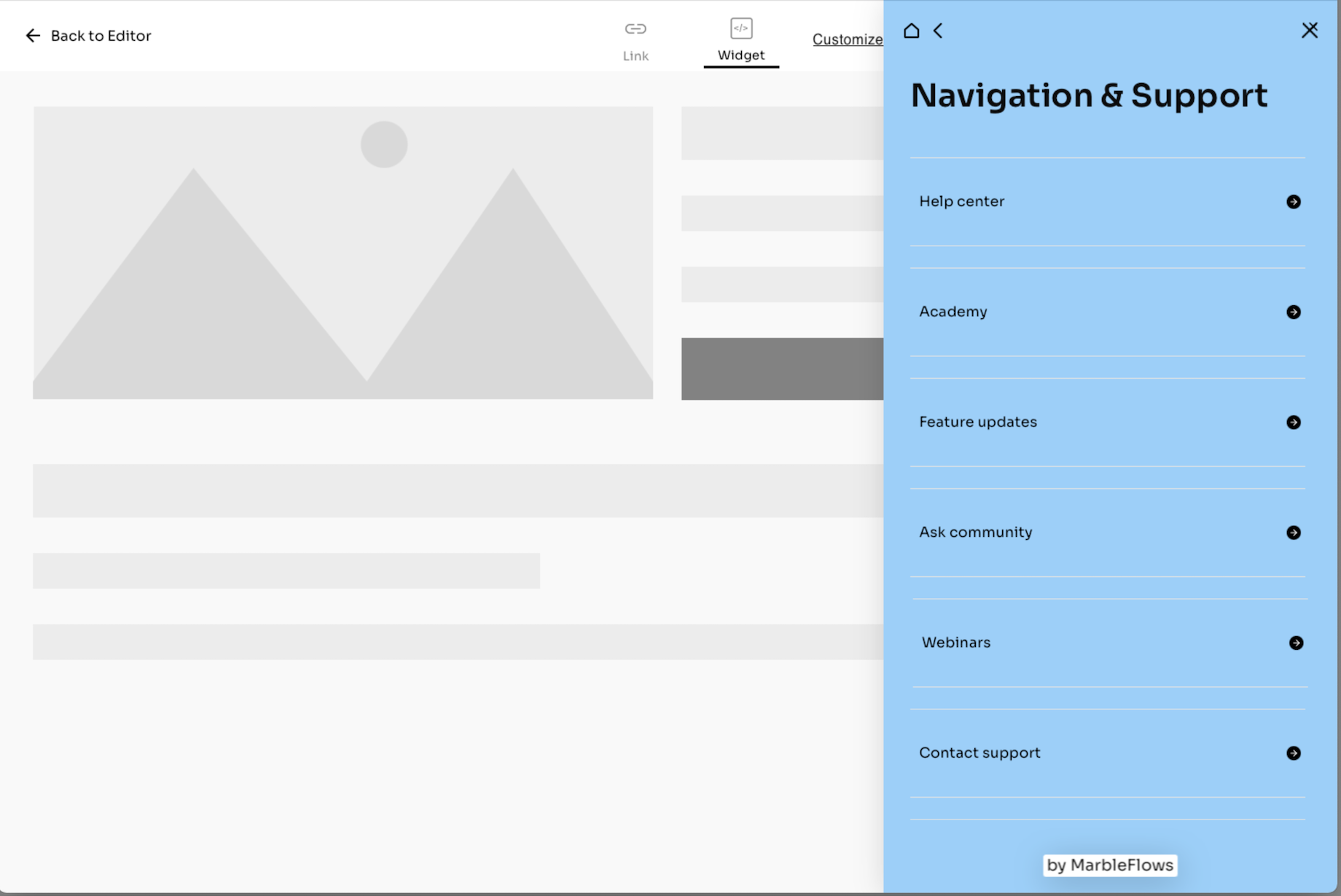This screenshot has width=1341, height=896.
Task: Click Back to Editor
Action: pyautogui.click(x=101, y=35)
